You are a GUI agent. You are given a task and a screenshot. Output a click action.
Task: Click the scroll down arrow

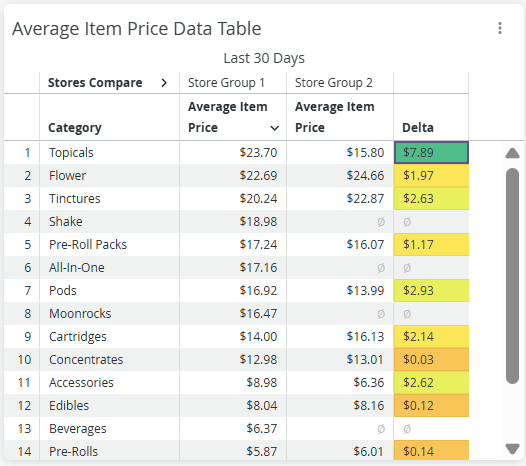pos(512,449)
